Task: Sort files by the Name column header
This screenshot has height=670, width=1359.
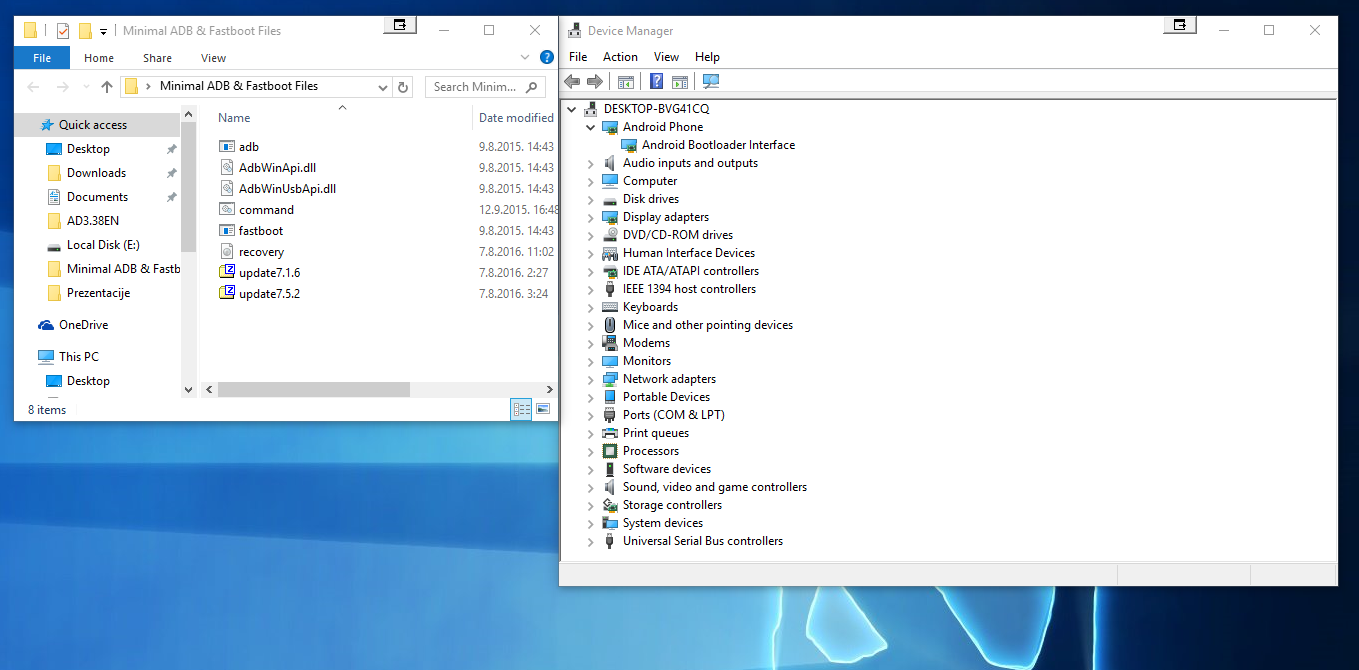Action: pos(235,118)
